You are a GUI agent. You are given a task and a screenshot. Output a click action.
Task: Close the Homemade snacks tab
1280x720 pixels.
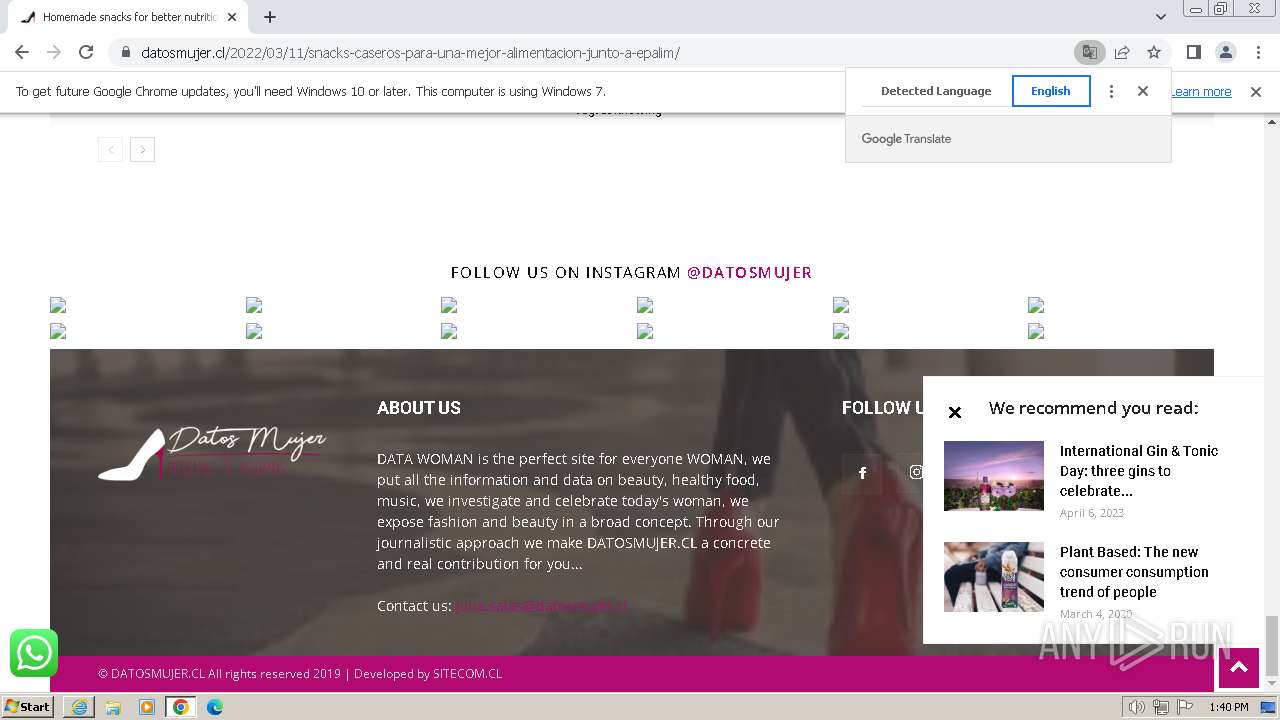[x=232, y=17]
